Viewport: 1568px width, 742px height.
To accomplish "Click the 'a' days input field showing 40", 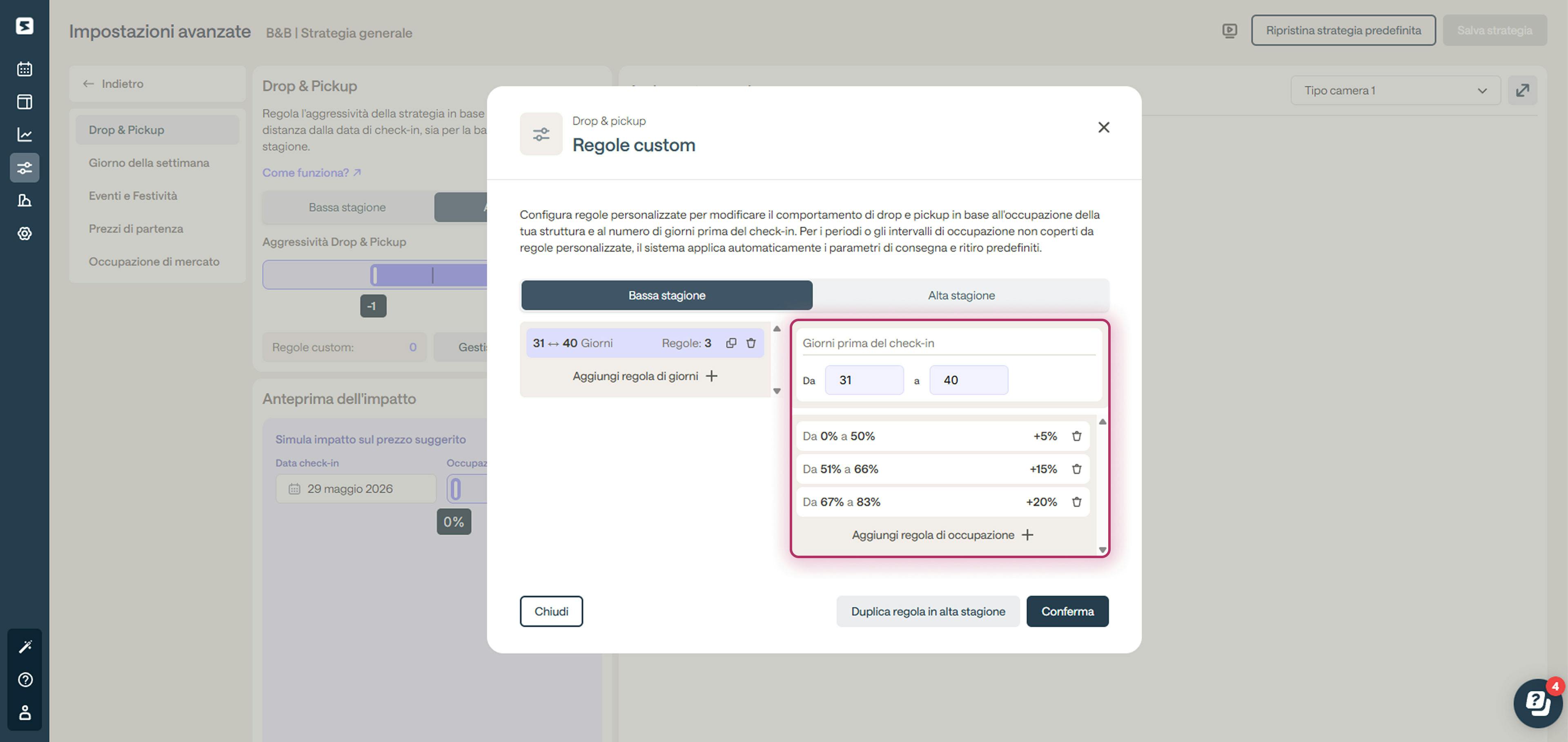I will point(969,380).
